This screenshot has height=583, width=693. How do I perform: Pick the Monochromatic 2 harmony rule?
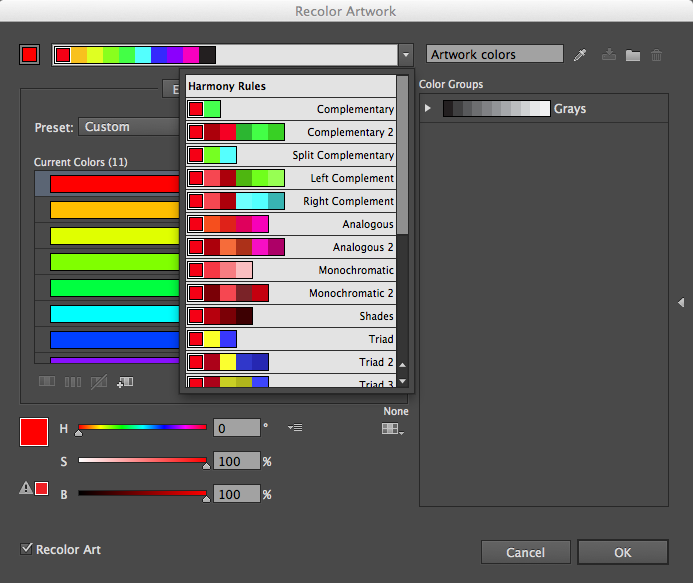(291, 293)
